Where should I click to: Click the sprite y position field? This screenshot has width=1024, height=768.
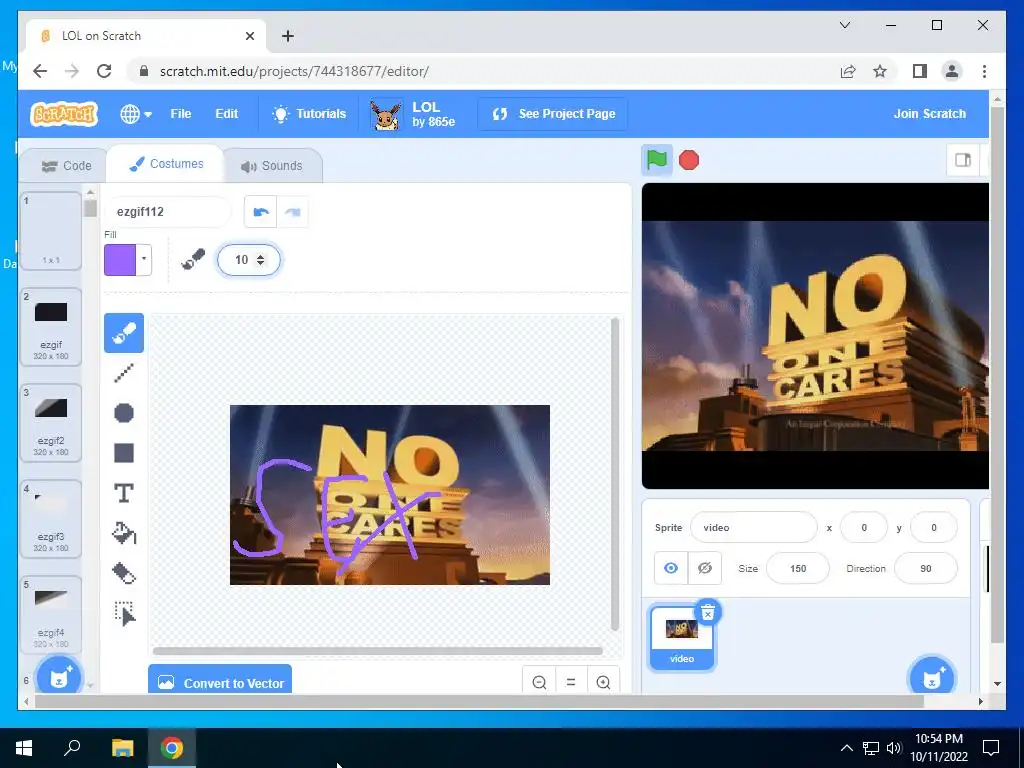[x=934, y=528]
